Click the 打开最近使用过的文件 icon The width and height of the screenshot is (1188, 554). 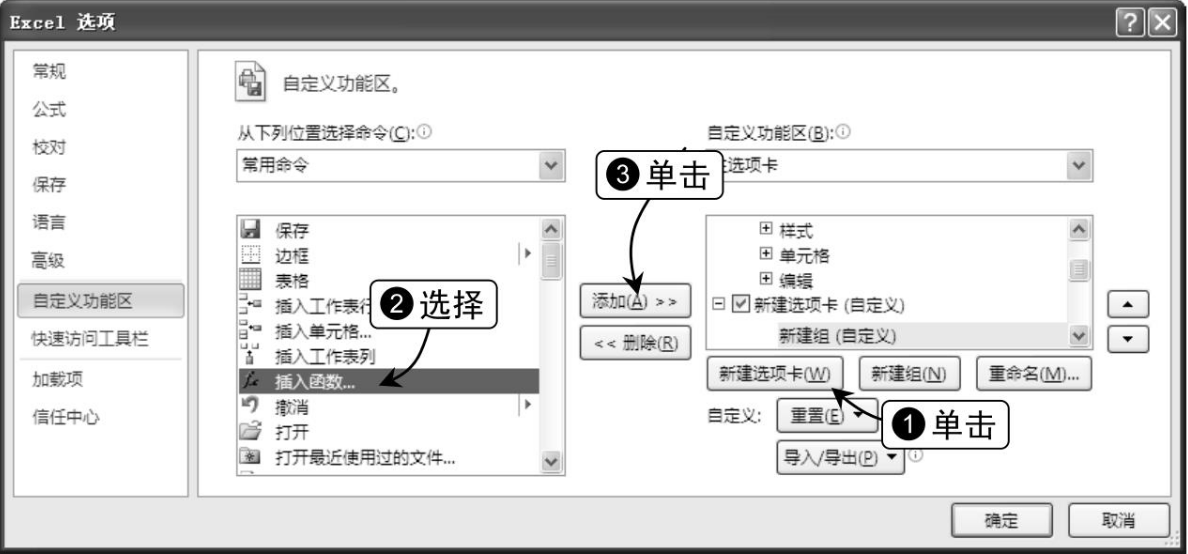pos(250,458)
